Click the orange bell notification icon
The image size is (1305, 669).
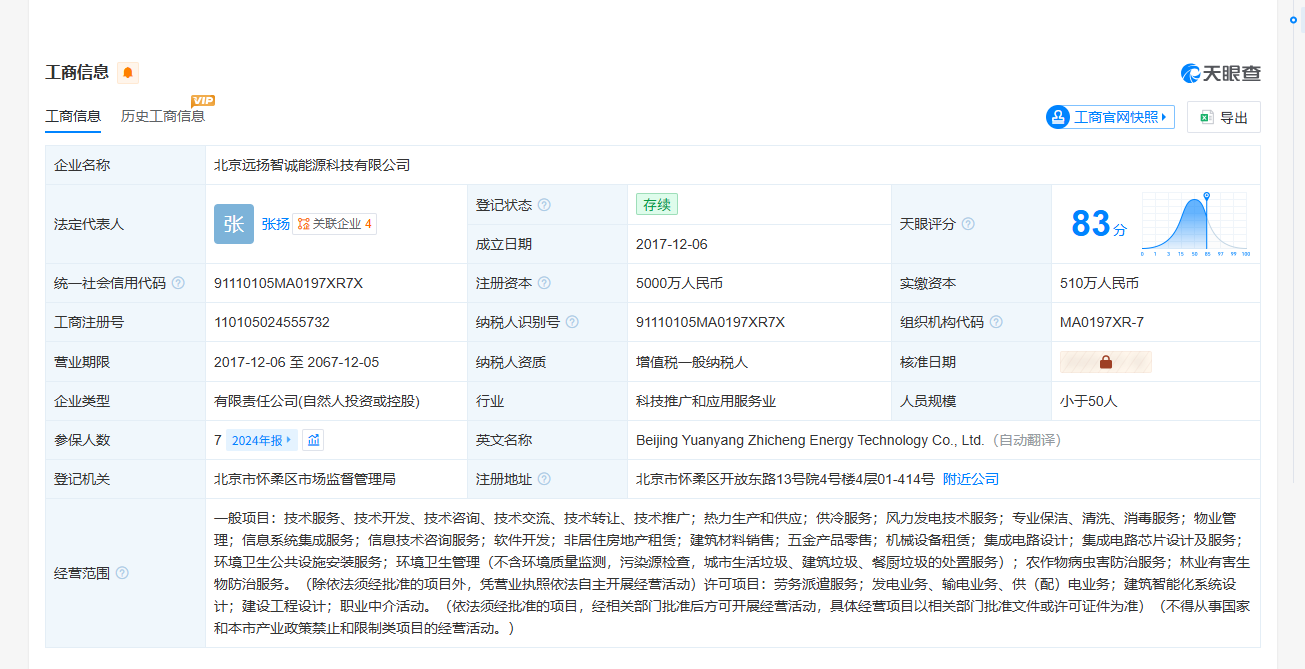128,73
